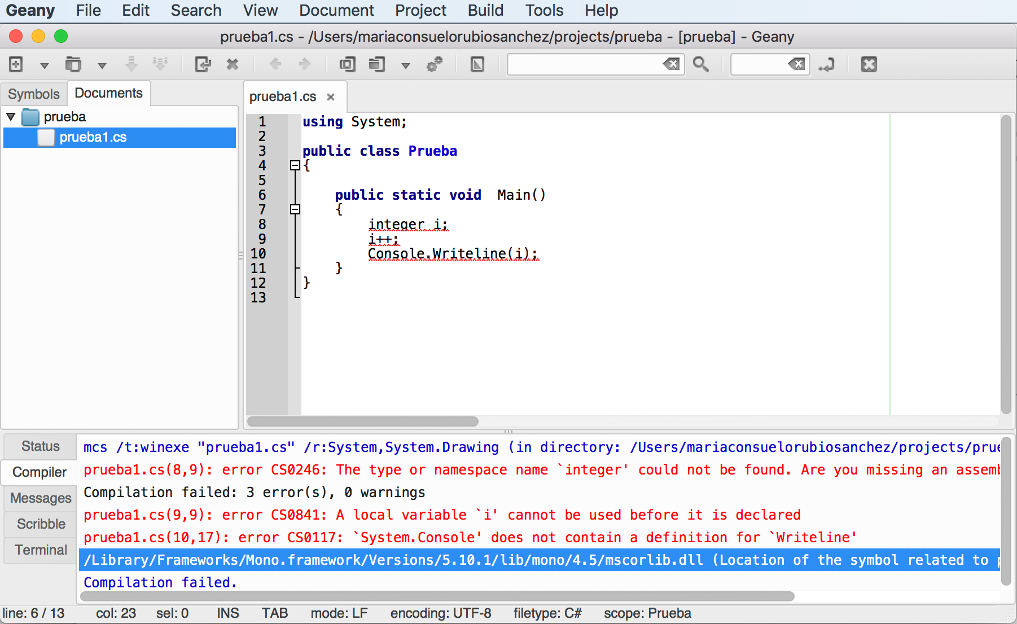Click the Build toolbar icon
This screenshot has width=1017, height=624.
[377, 64]
